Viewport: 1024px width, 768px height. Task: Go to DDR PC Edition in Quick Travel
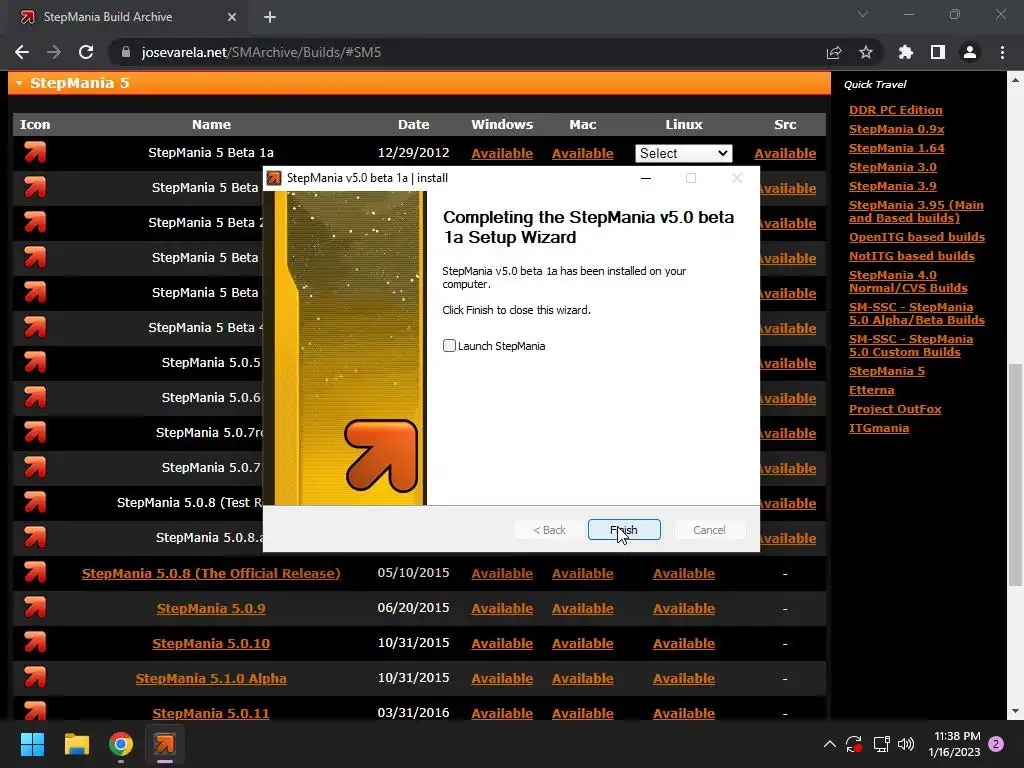[895, 110]
